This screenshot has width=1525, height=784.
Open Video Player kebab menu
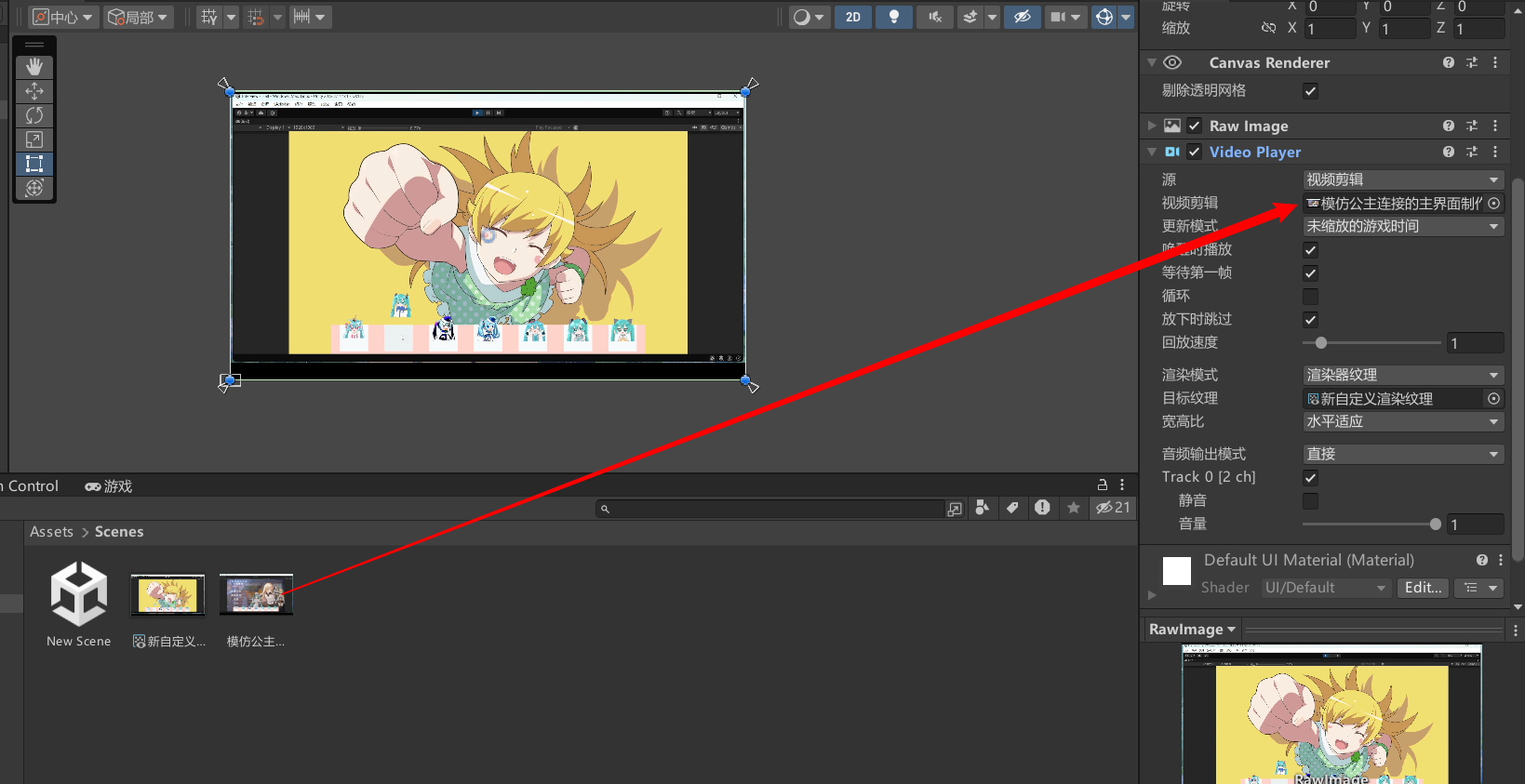(1495, 152)
